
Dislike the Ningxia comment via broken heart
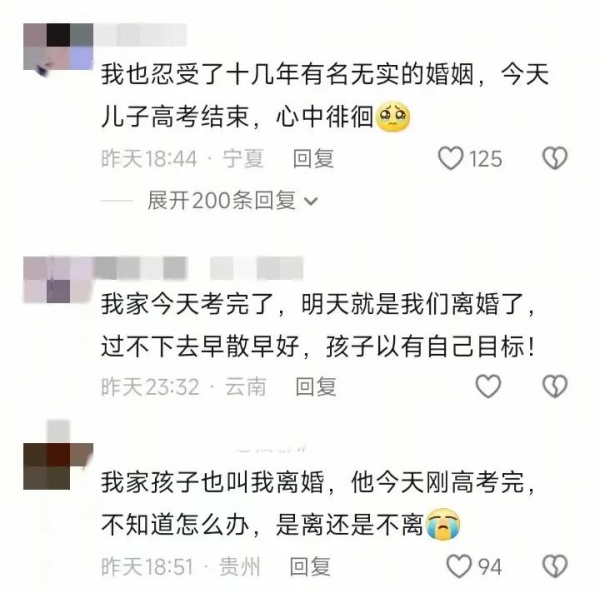click(x=555, y=158)
